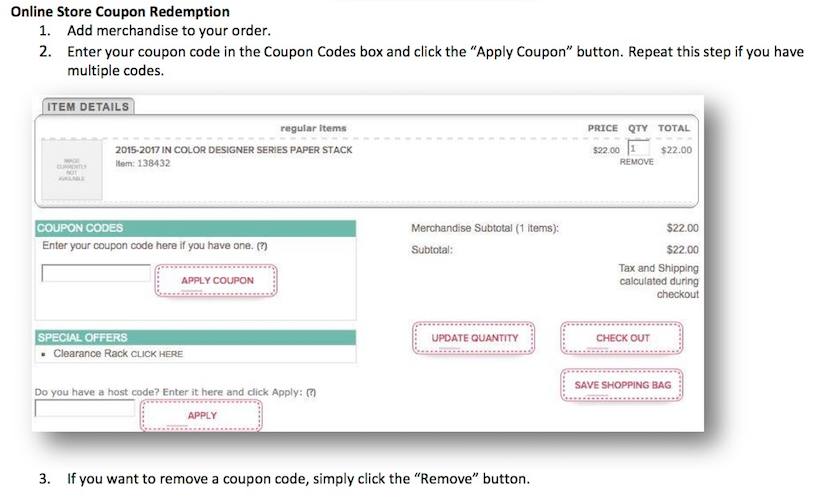Click the host code input field

(x=85, y=408)
